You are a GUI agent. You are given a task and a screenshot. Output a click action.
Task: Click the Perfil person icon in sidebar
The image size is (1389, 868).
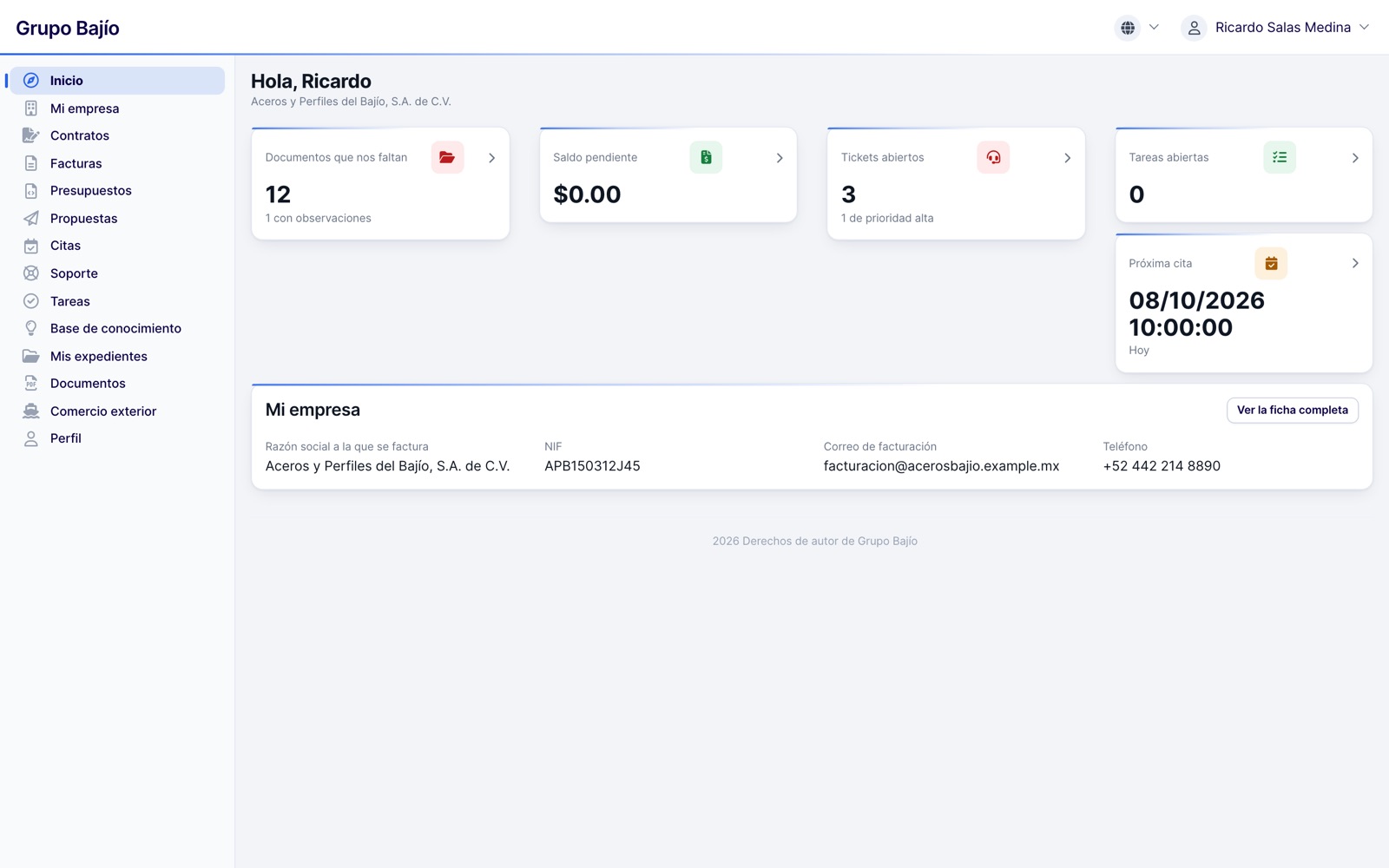(x=31, y=438)
